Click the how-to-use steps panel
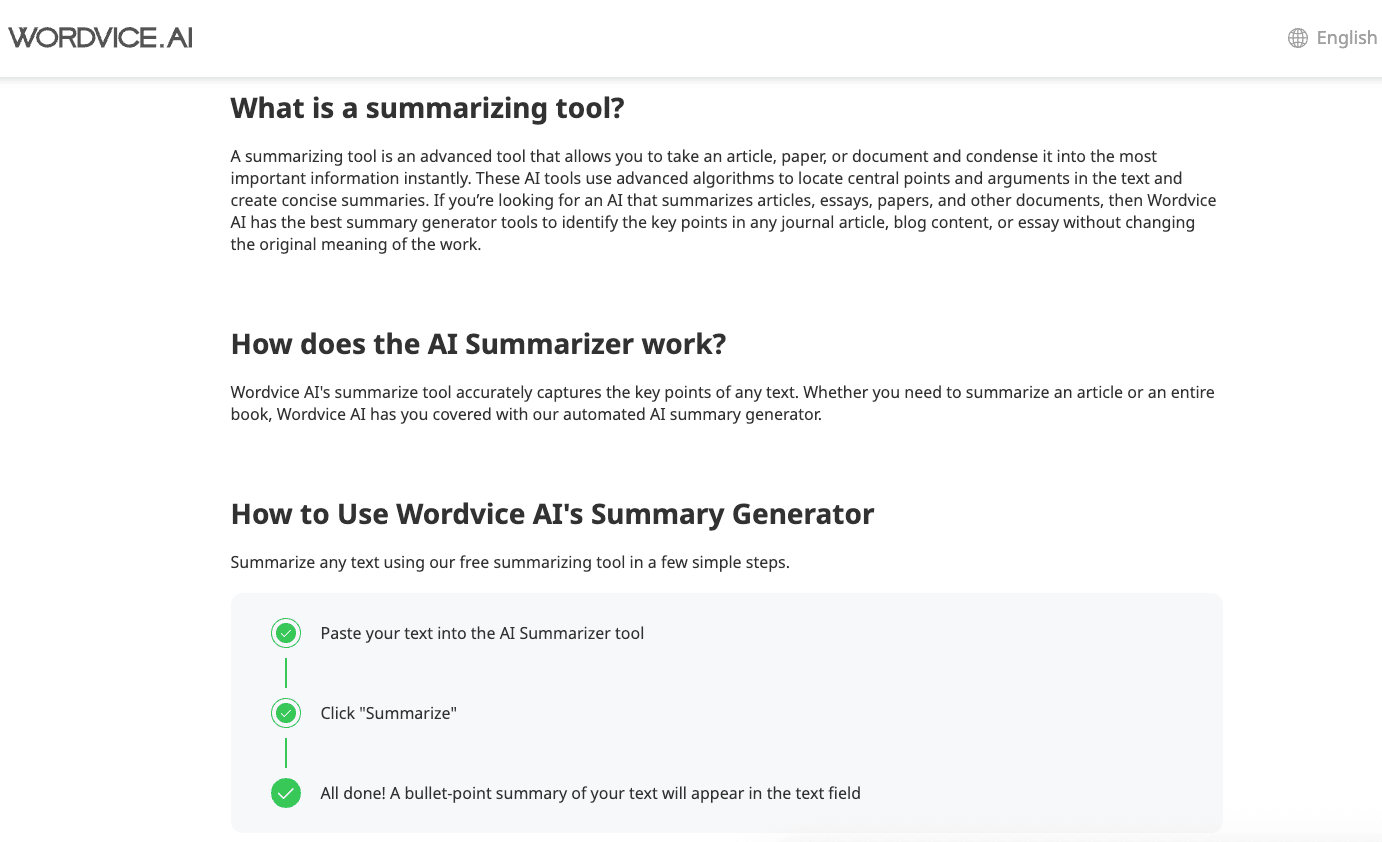The image size is (1382, 842). [727, 713]
